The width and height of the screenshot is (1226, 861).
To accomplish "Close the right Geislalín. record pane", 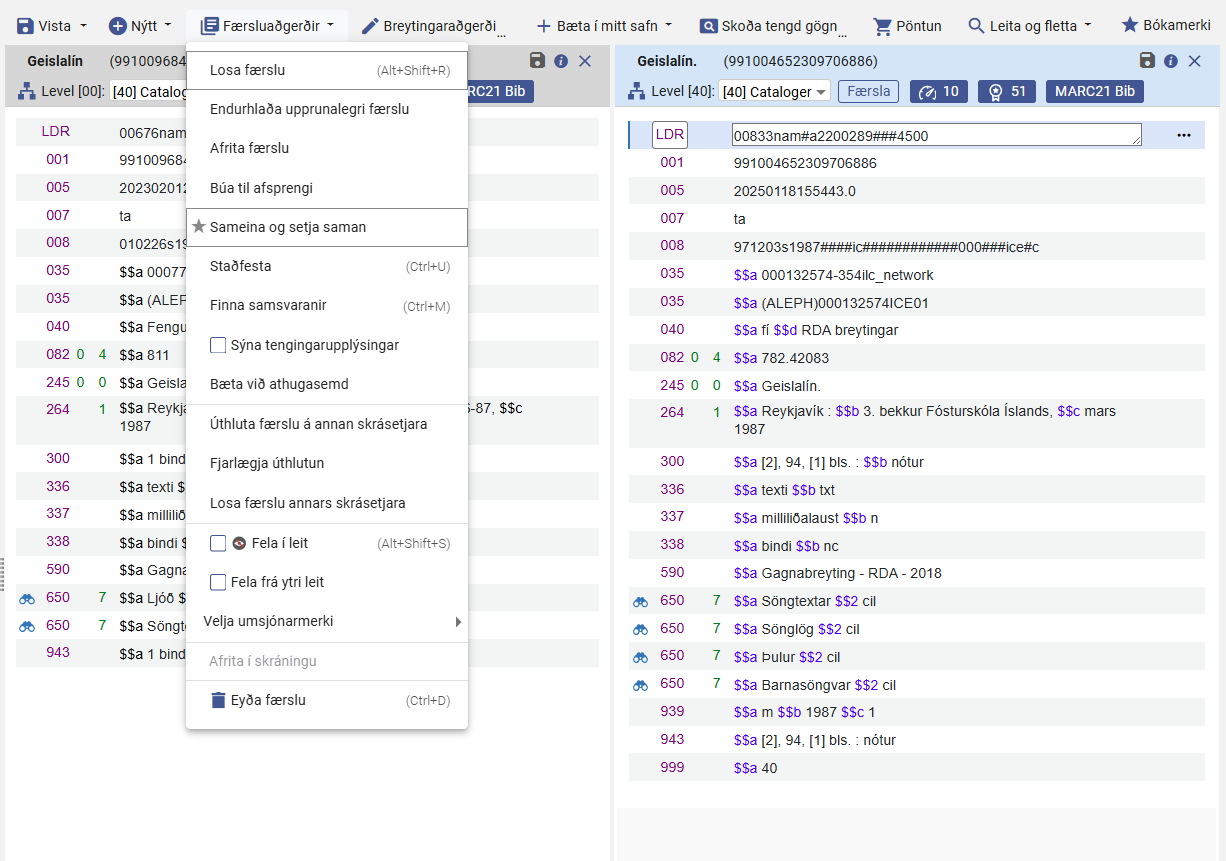I will pos(1194,61).
